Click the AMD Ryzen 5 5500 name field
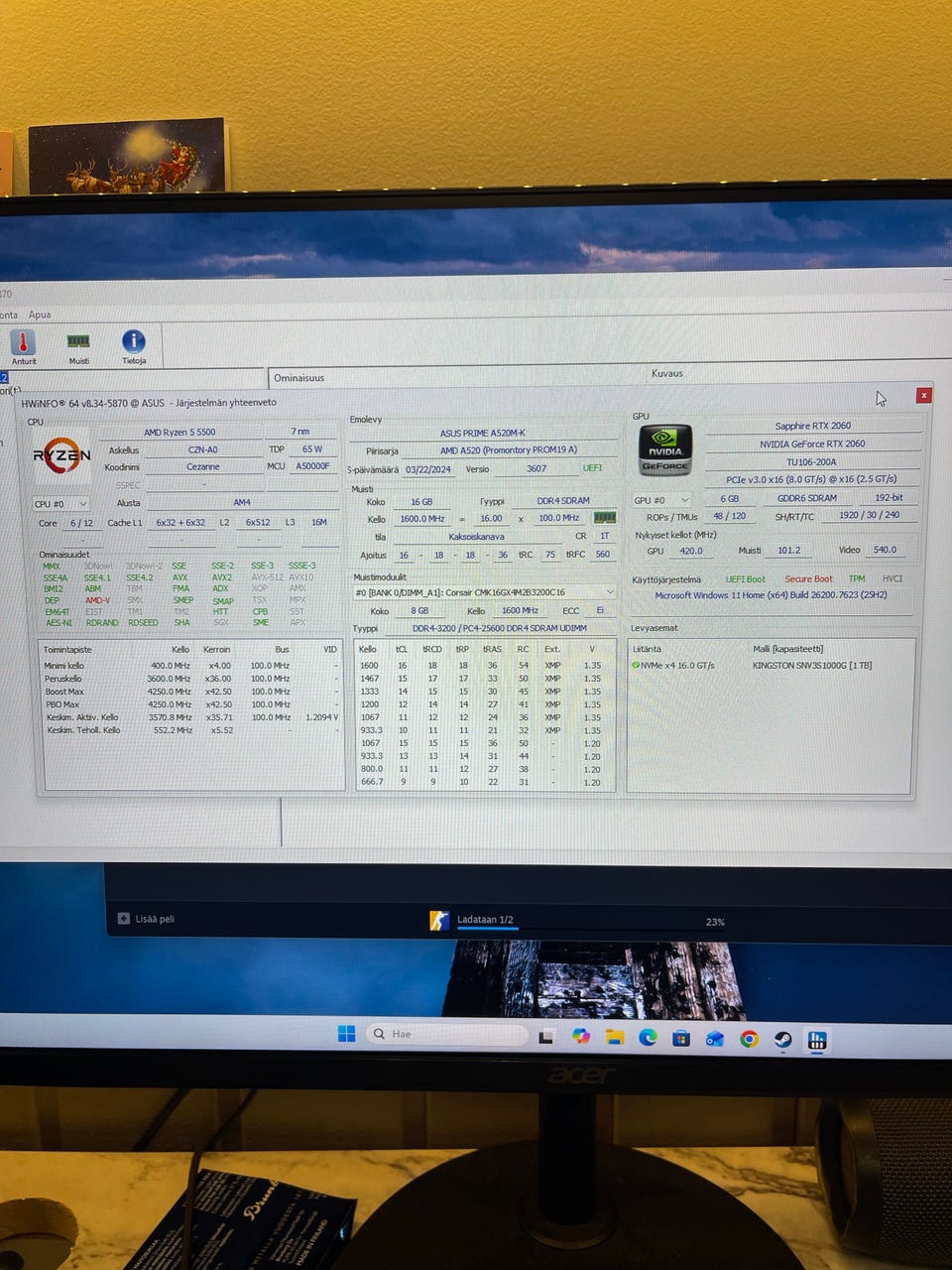 click(x=179, y=433)
